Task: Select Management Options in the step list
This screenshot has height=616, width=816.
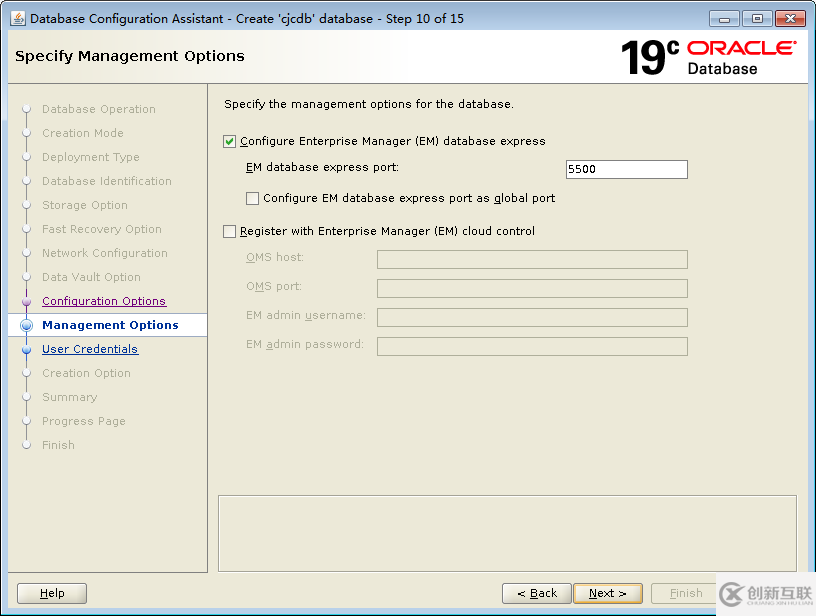Action: click(x=110, y=325)
